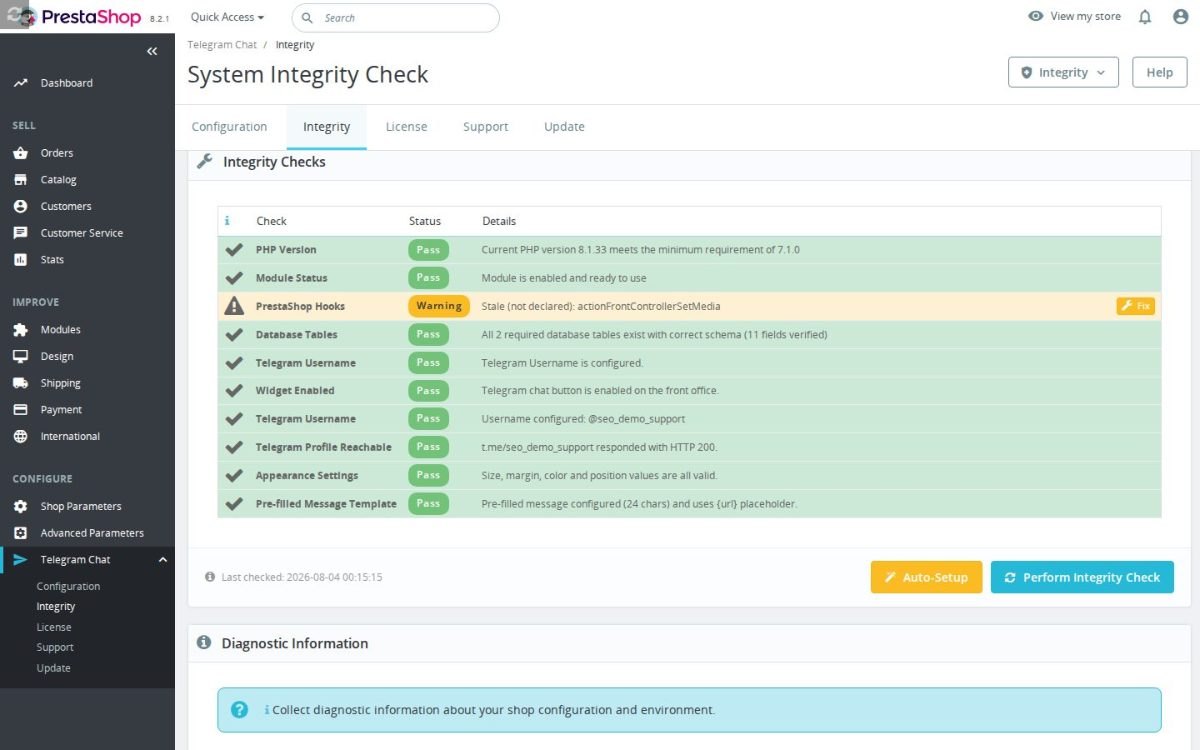This screenshot has height=750, width=1200.
Task: Click the Auto-Setup button
Action: [x=926, y=577]
